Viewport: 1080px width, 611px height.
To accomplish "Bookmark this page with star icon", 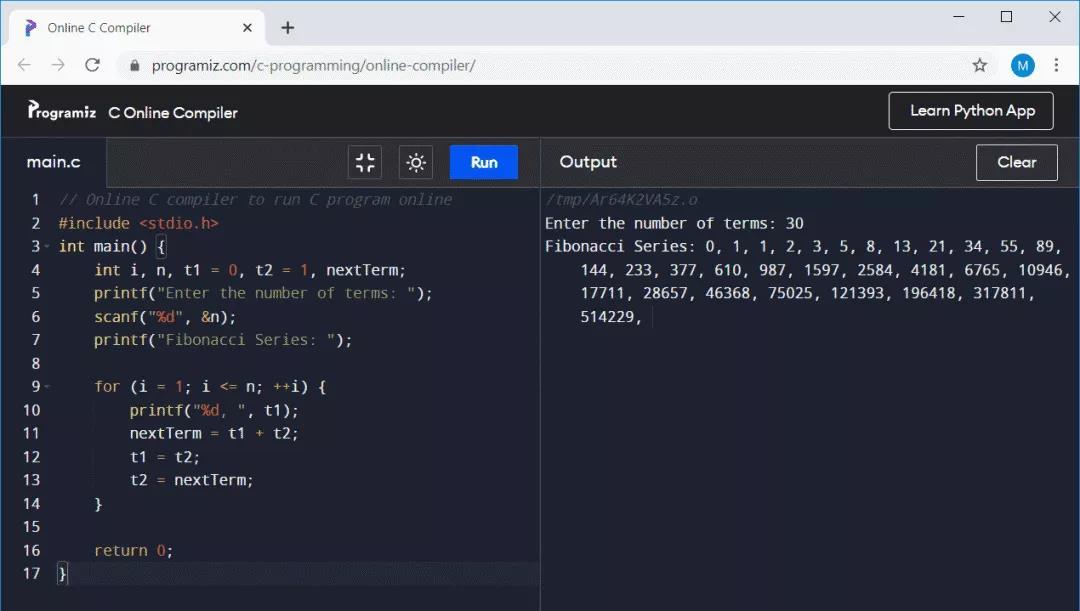I will pos(980,65).
